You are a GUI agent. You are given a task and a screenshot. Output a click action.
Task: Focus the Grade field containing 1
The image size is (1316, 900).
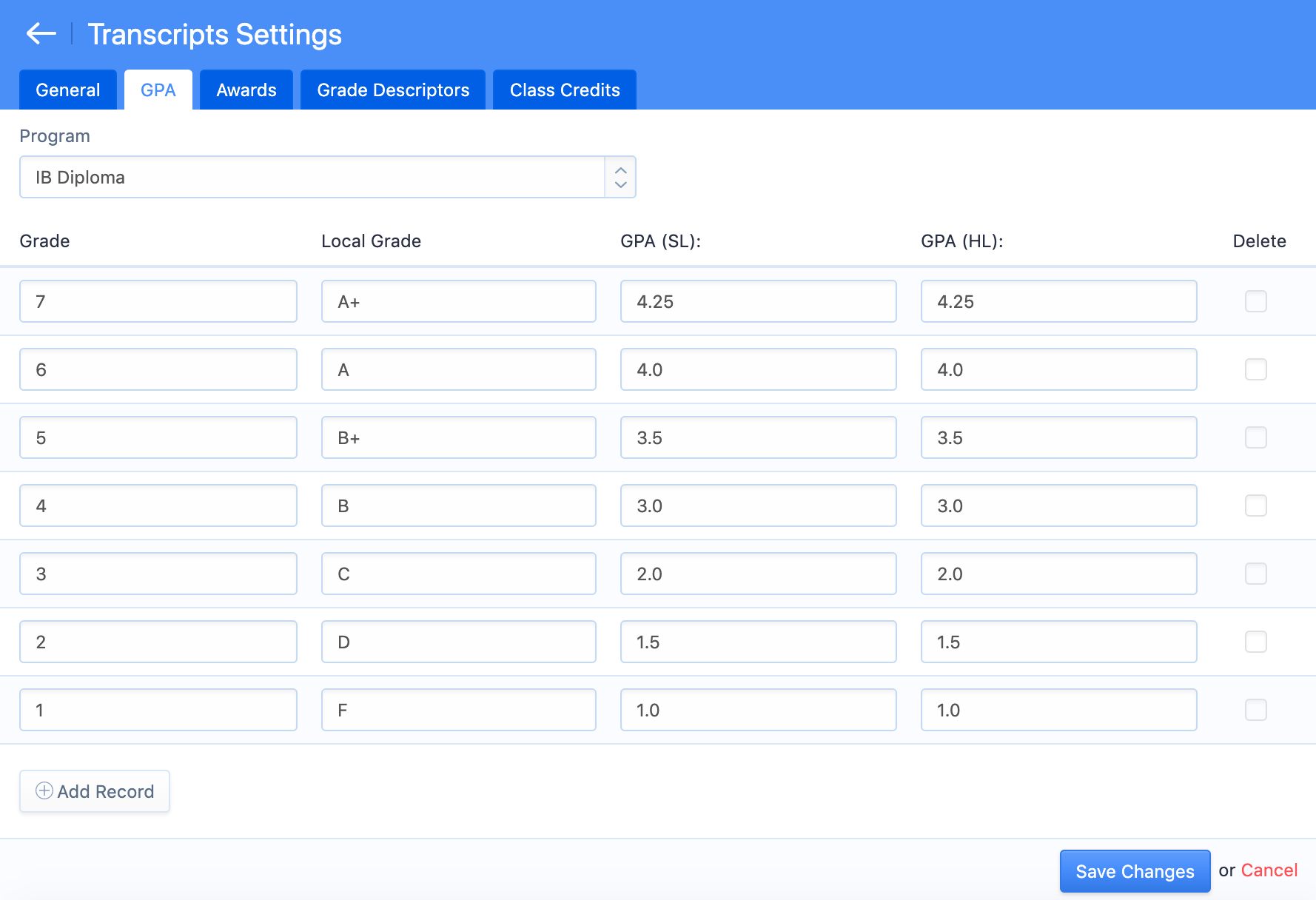coord(158,710)
